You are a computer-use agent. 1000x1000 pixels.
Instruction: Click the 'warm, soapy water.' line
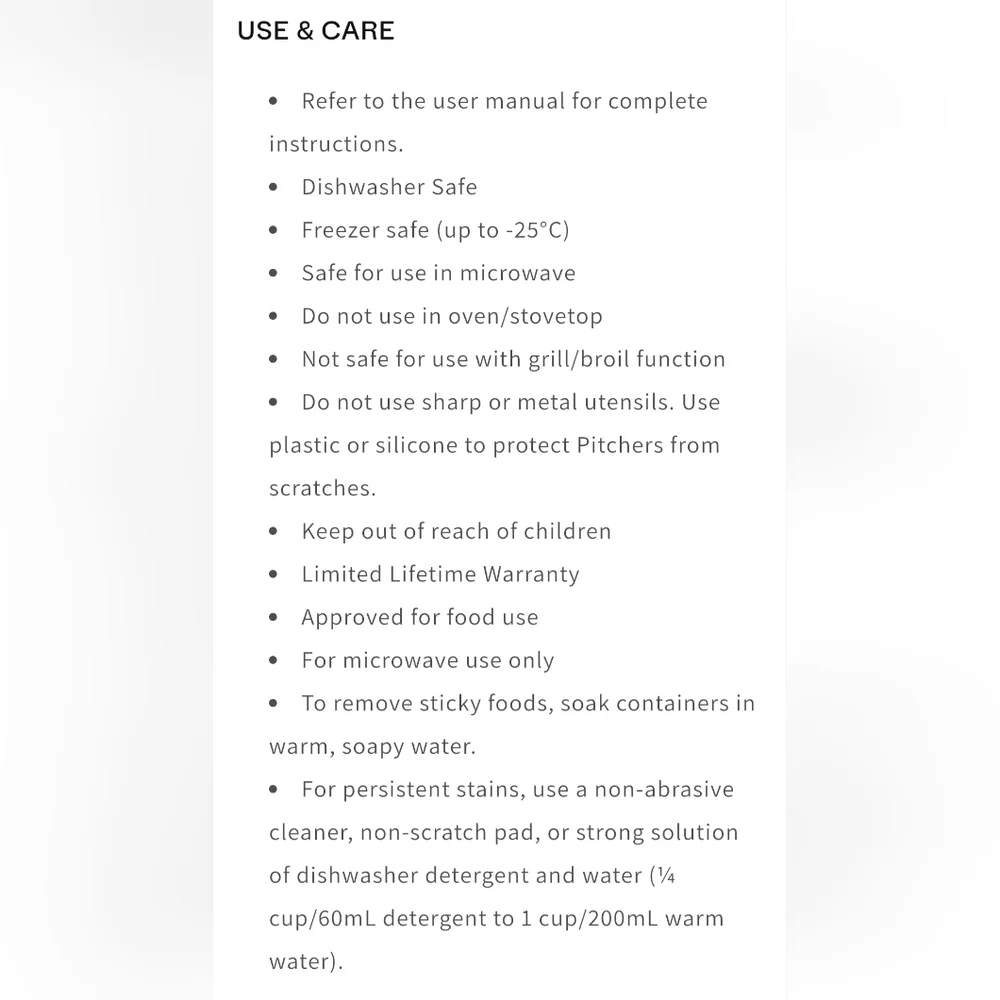click(x=372, y=746)
